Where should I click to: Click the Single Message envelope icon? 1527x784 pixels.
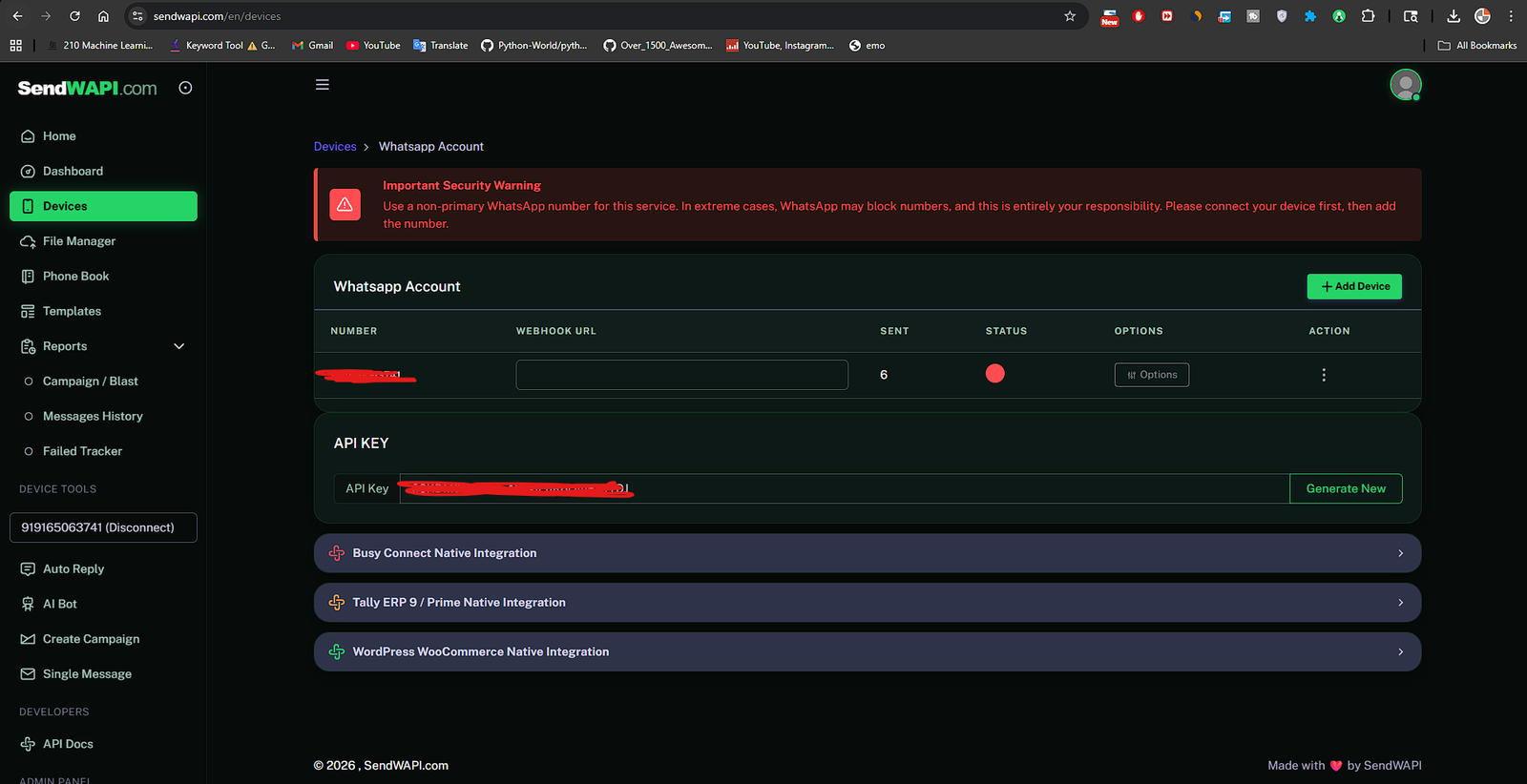point(28,674)
